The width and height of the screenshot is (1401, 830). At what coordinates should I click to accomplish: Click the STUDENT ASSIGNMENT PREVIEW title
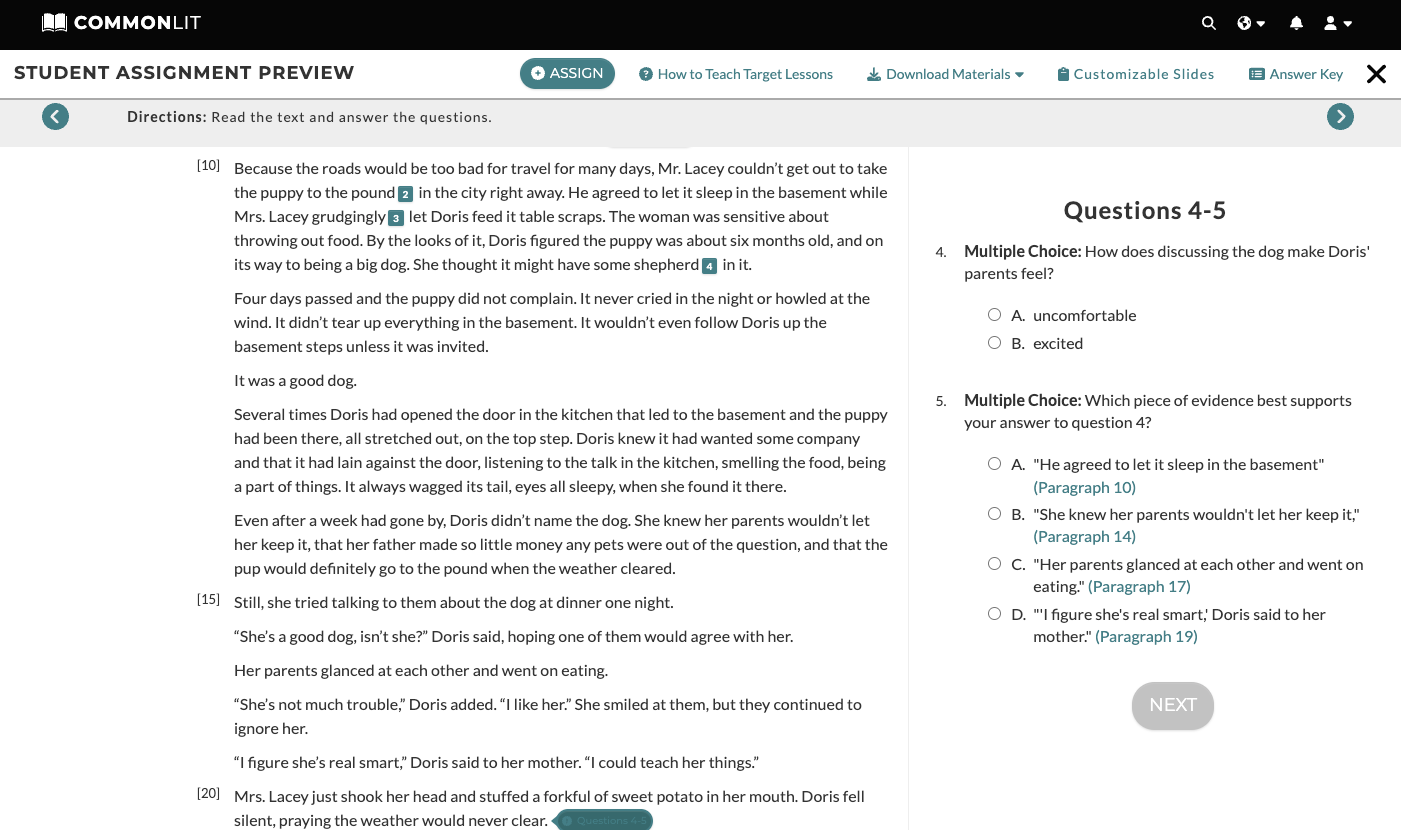point(184,73)
